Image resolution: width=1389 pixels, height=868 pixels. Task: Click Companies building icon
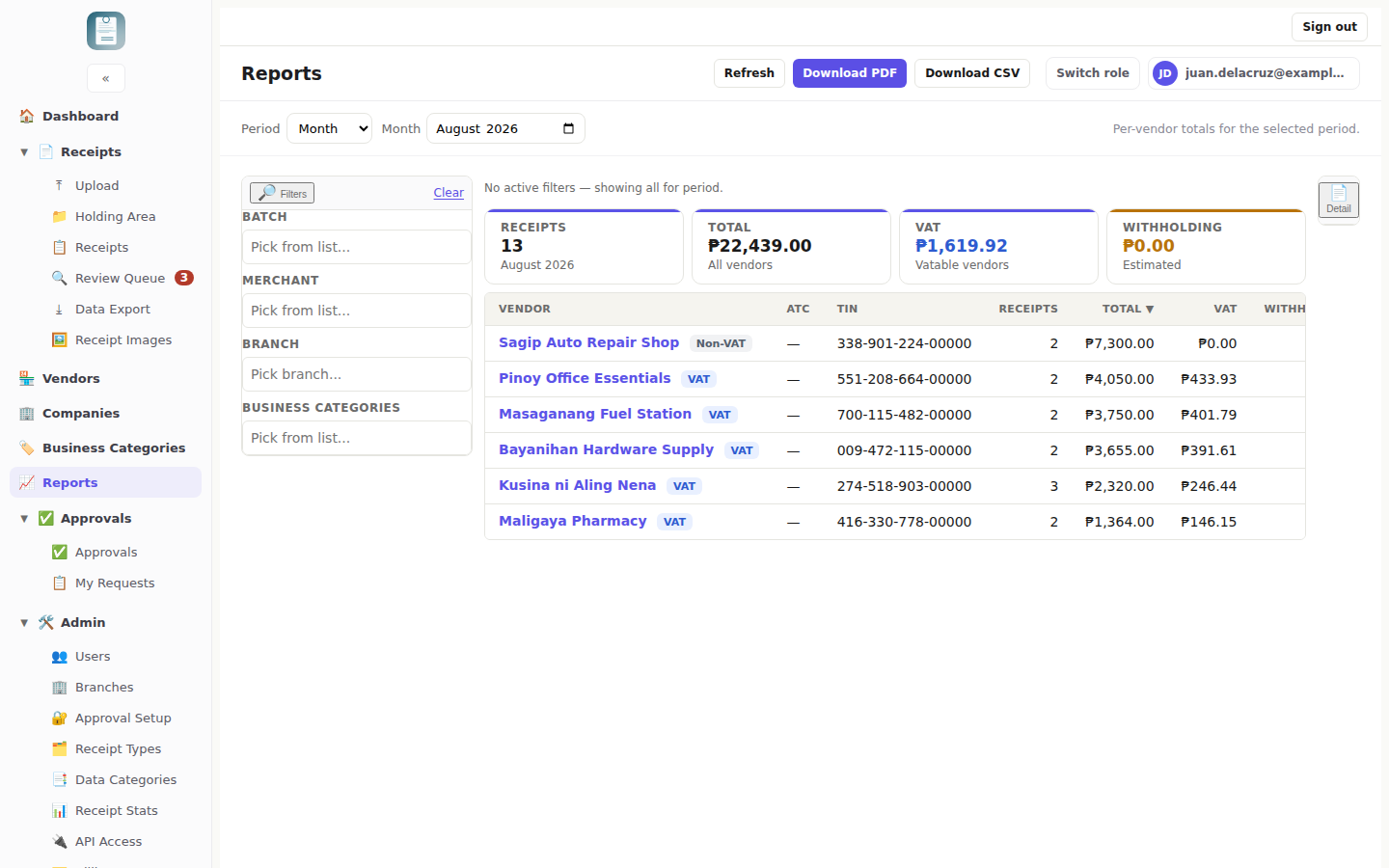[x=27, y=413]
